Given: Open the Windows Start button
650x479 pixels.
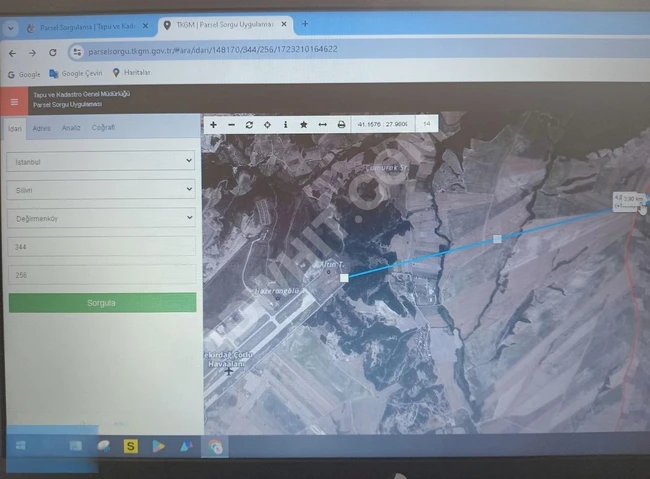Looking at the screenshot, I should pos(20,445).
